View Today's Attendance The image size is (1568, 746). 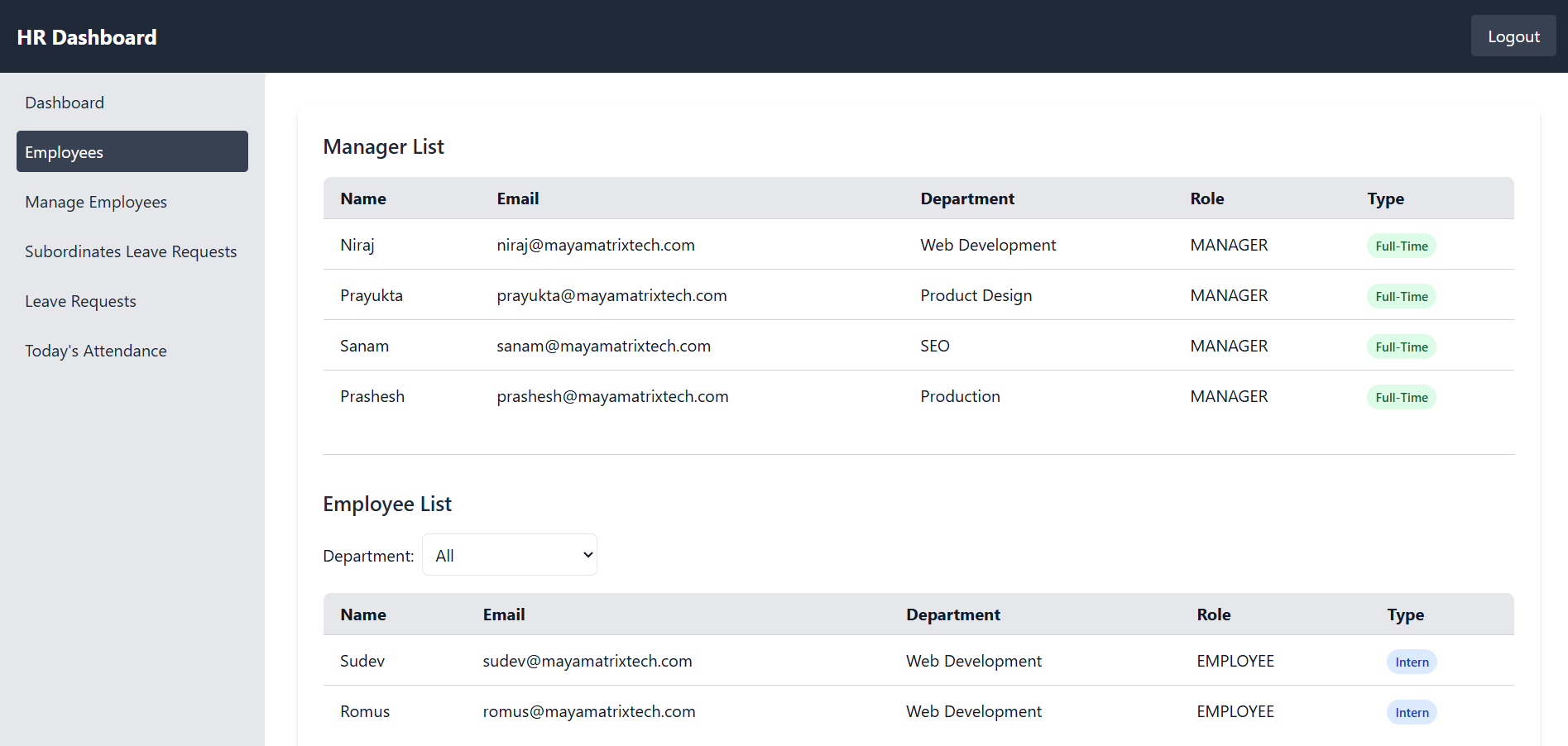[95, 350]
